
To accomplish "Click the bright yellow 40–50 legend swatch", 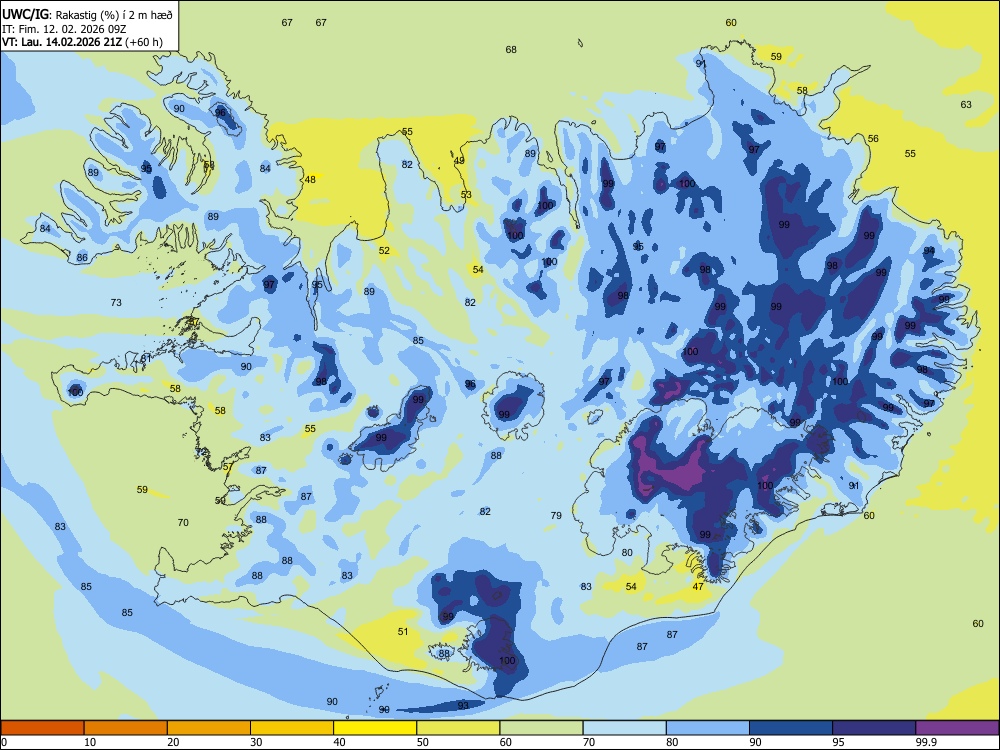I will (x=375, y=728).
